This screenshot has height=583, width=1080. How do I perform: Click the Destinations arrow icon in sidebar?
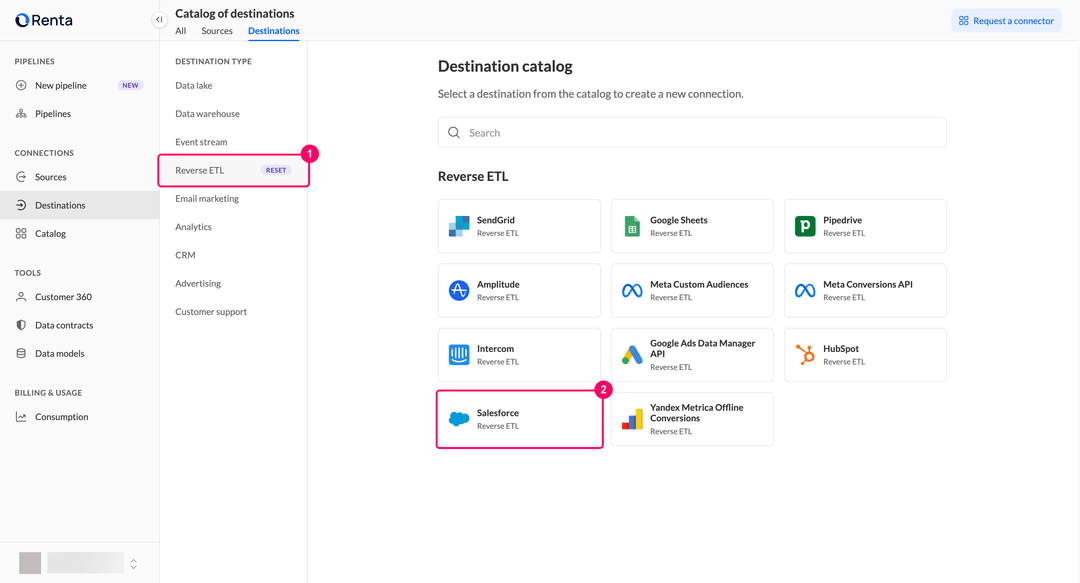pos(21,205)
